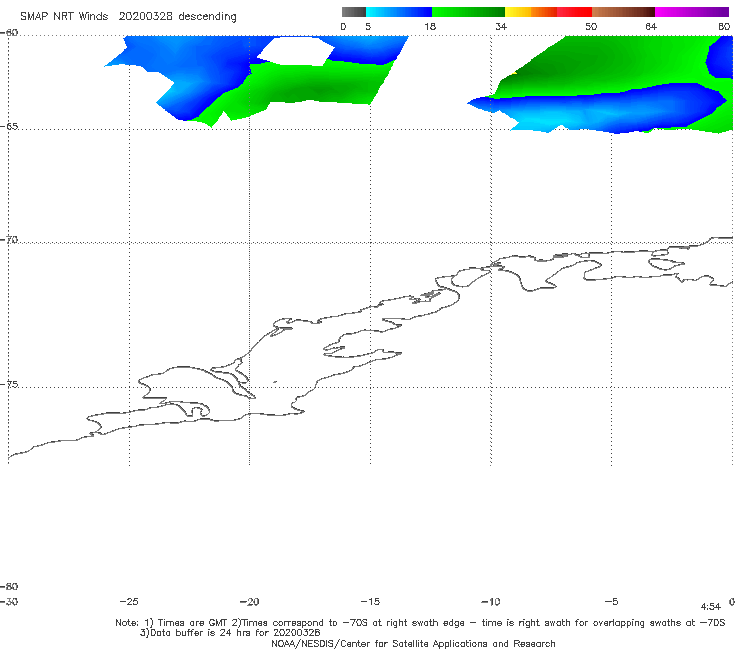Click longitude label '-10'

coord(490,602)
